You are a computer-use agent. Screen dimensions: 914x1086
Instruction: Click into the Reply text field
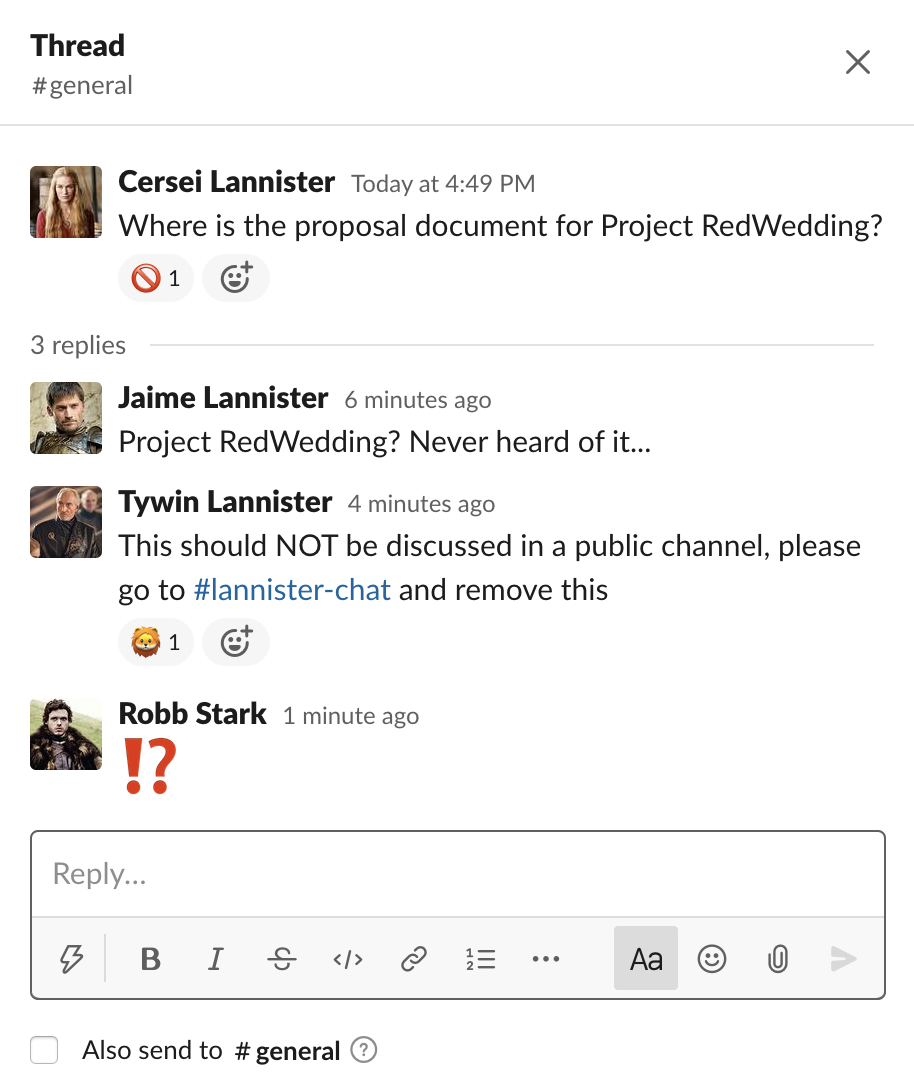click(x=457, y=874)
